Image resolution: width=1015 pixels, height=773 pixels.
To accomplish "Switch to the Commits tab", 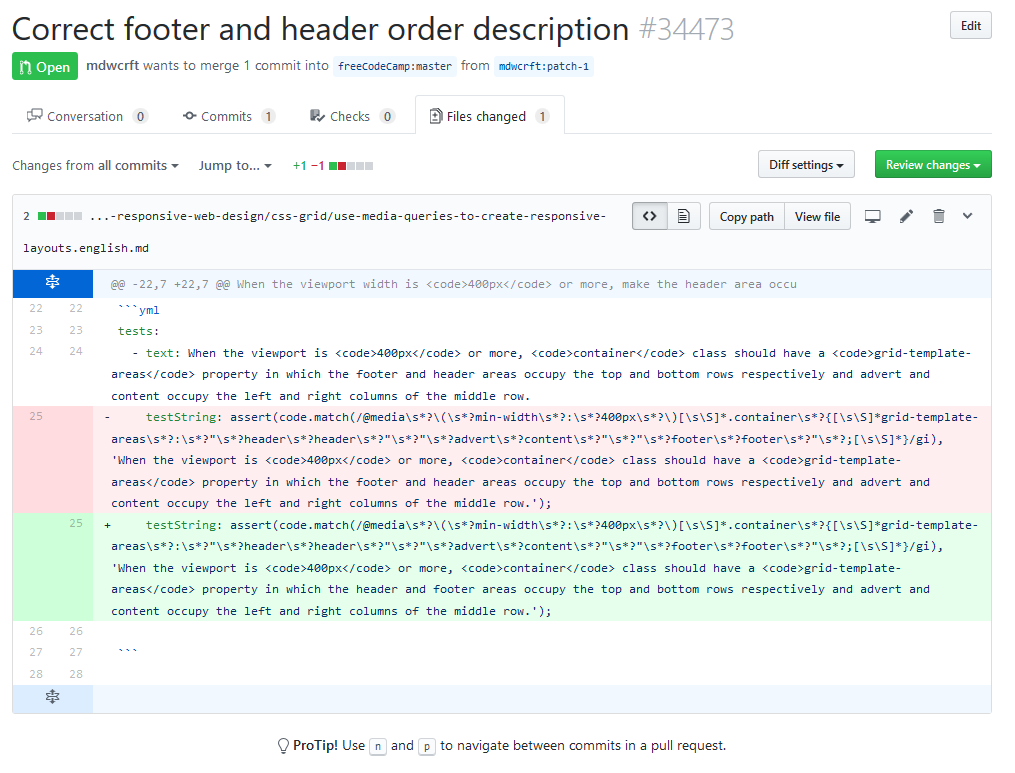I will (229, 116).
